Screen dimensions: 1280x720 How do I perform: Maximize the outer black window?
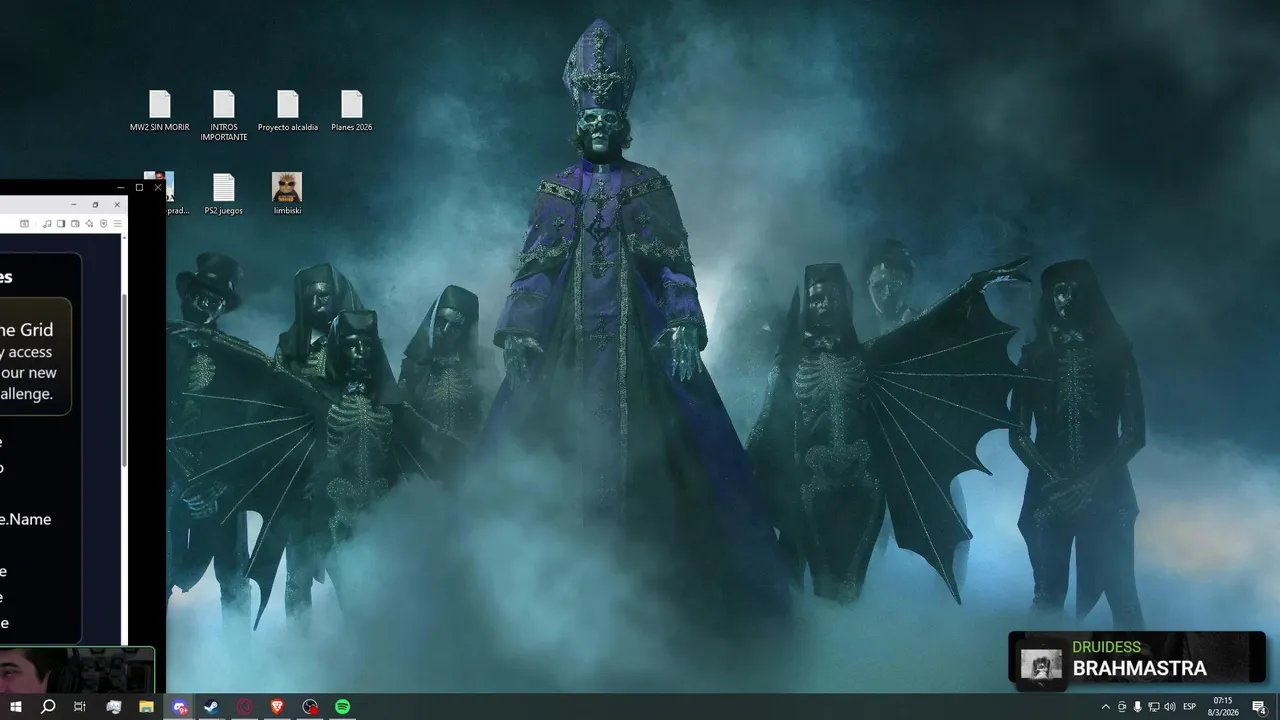(x=139, y=187)
